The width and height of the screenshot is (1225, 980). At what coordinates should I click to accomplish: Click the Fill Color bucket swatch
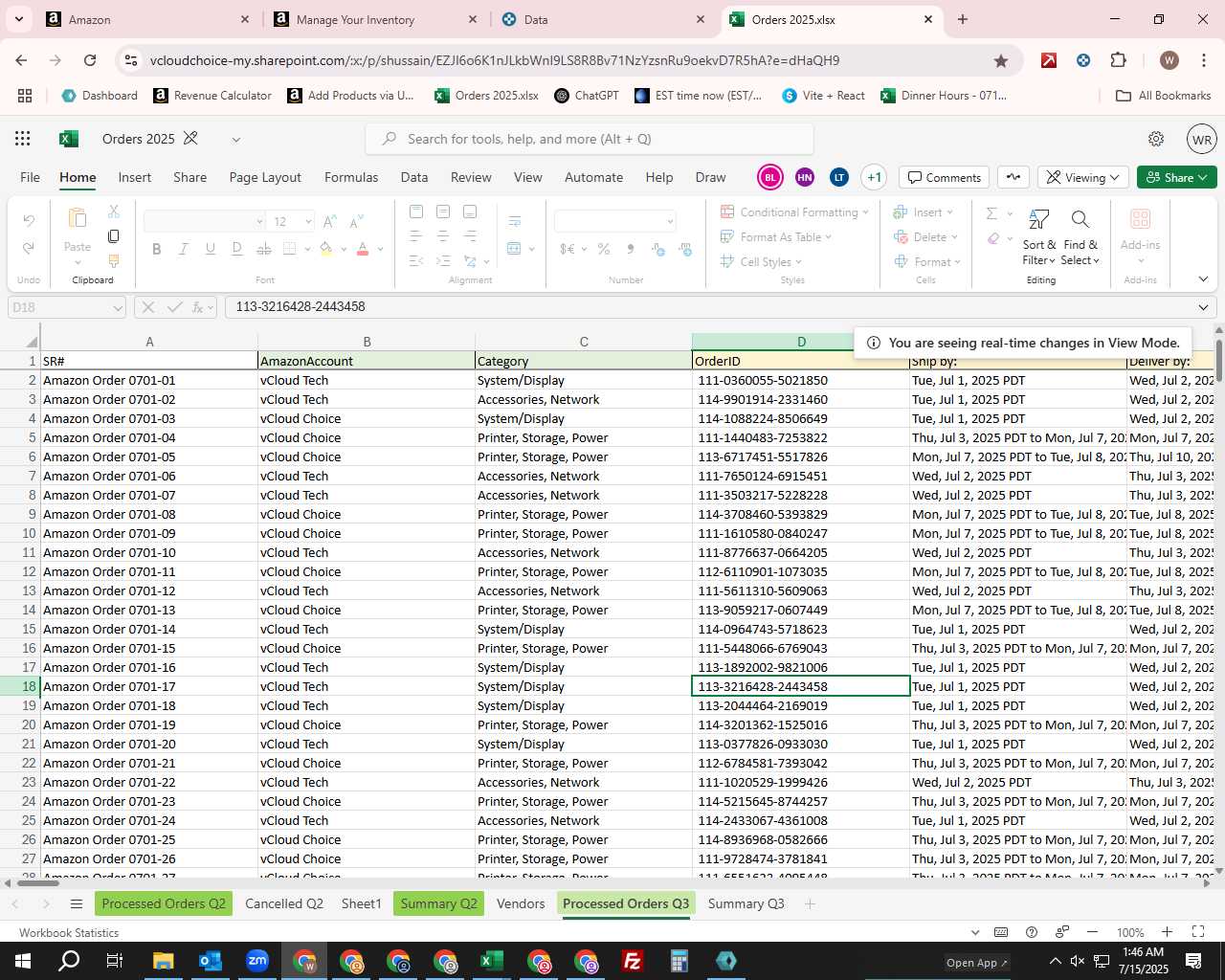326,249
